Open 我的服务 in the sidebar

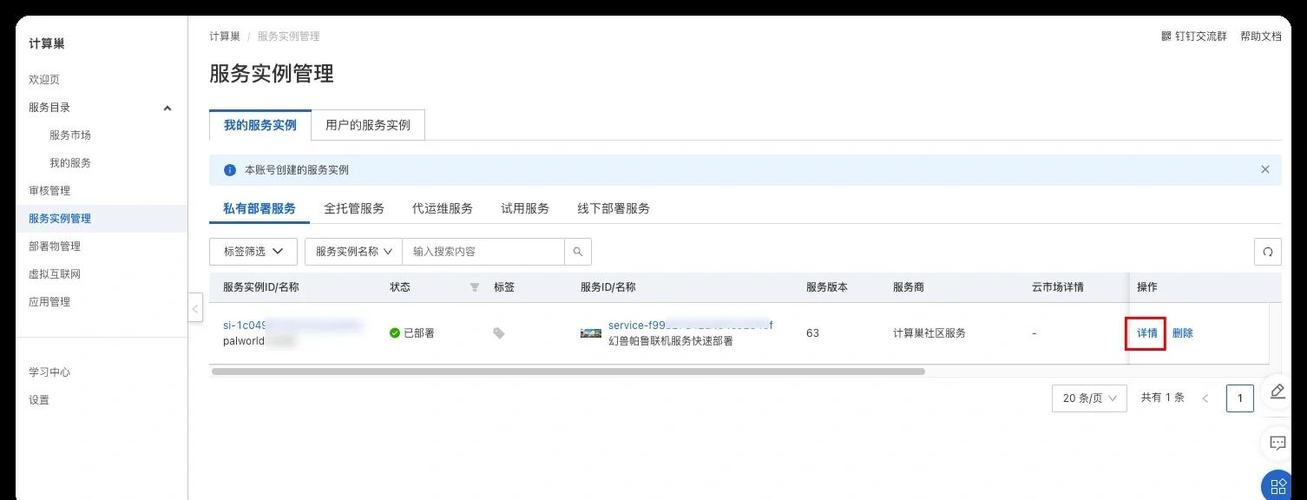pyautogui.click(x=70, y=163)
